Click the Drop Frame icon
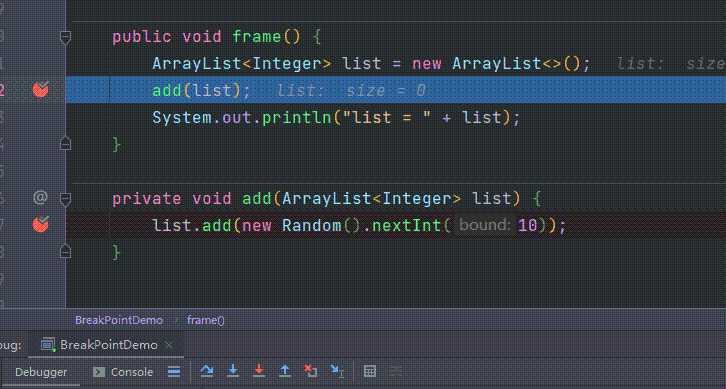726x389 pixels. click(310, 371)
